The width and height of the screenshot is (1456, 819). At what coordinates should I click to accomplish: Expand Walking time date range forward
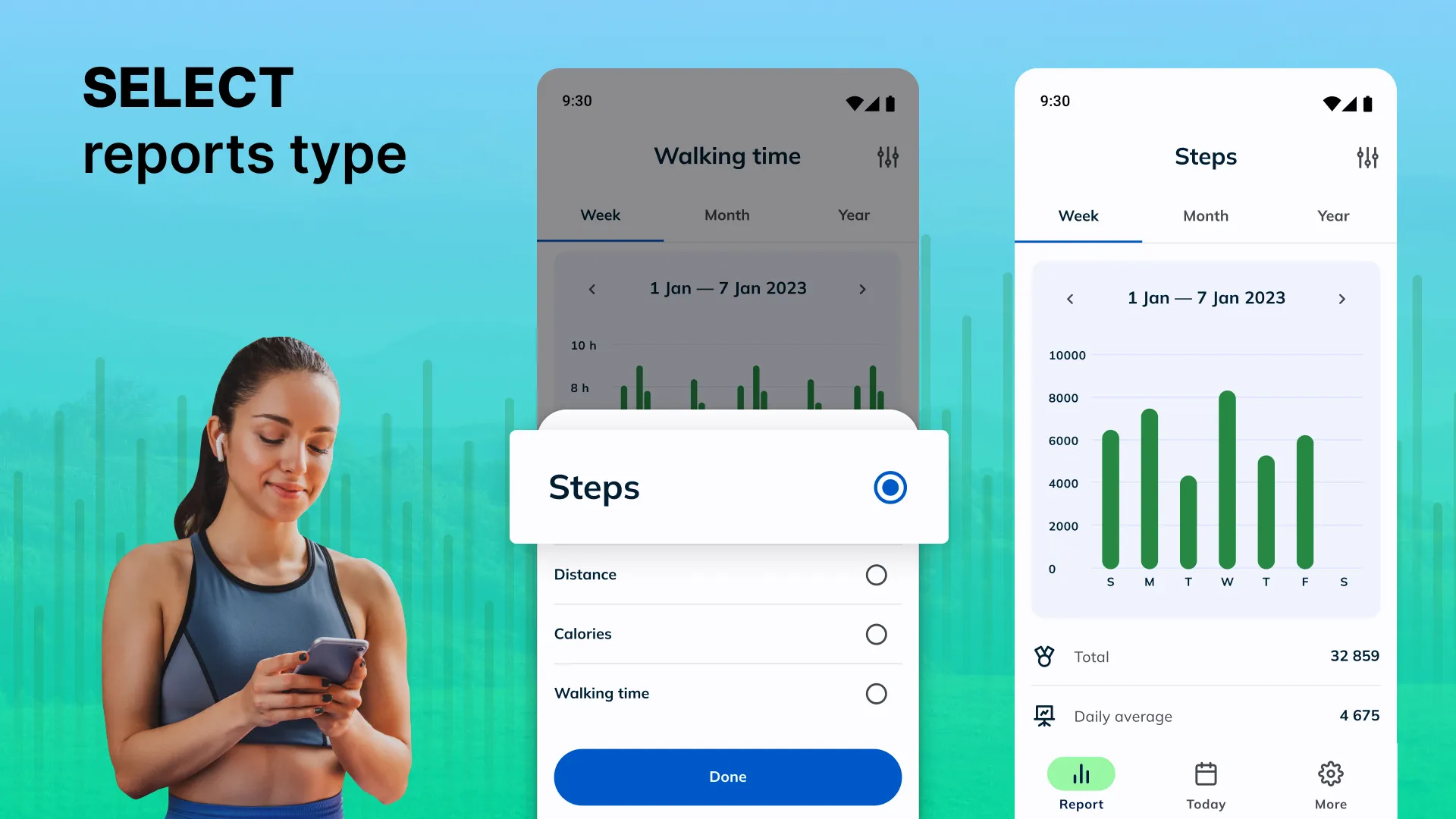(862, 289)
